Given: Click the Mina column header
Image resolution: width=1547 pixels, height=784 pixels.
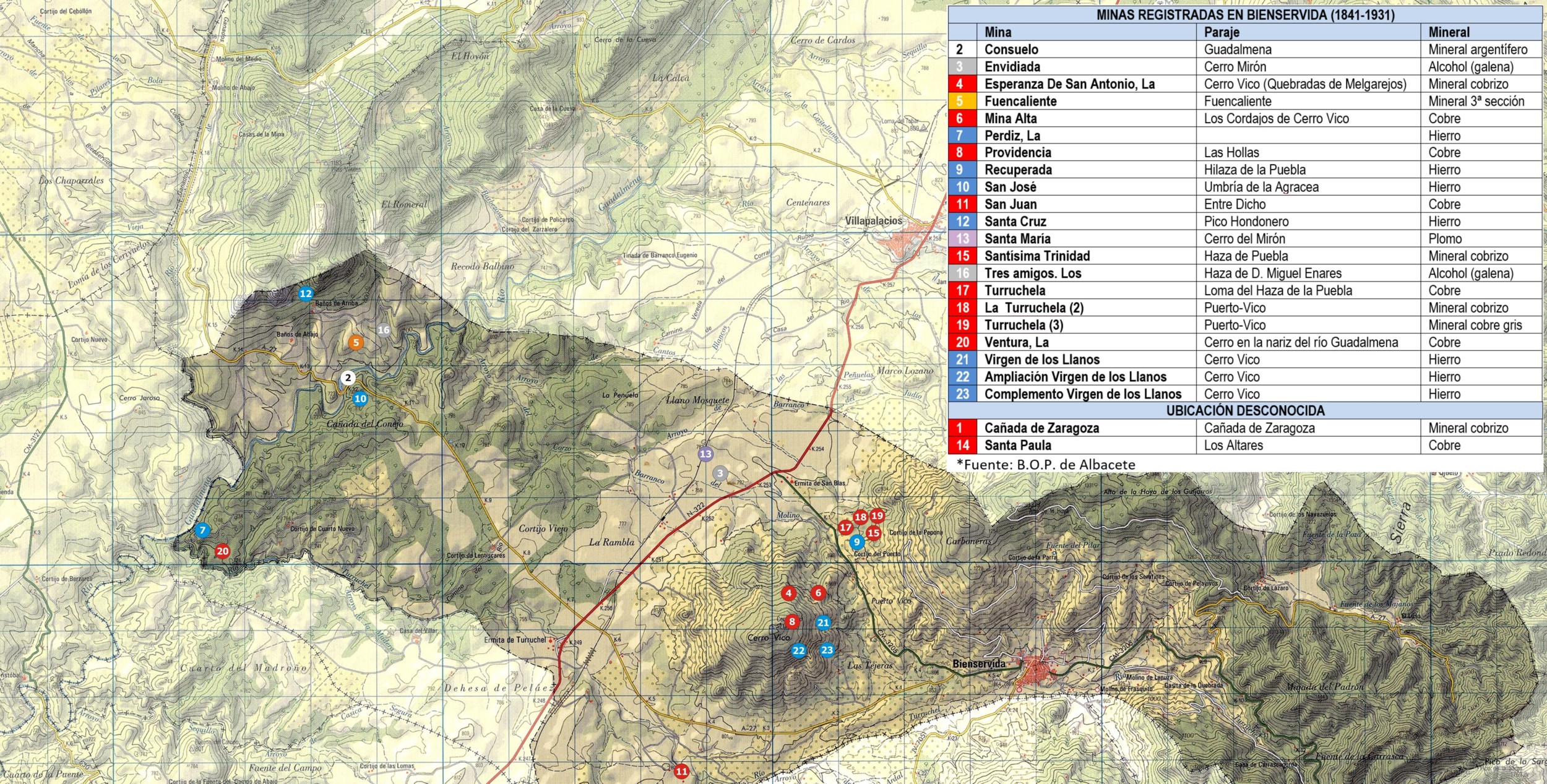Looking at the screenshot, I should (x=998, y=32).
